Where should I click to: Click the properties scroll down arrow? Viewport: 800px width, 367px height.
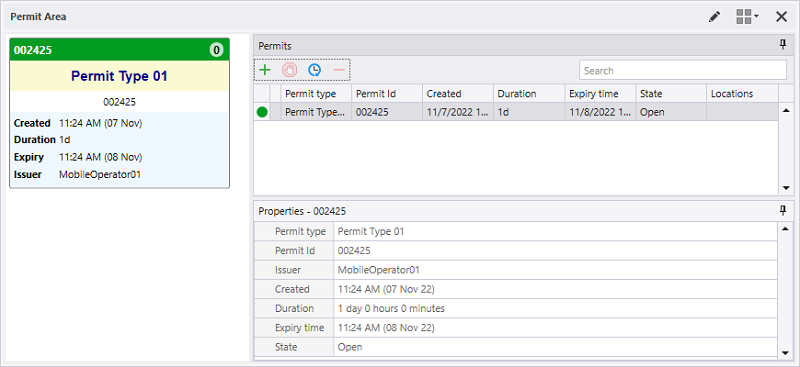point(786,352)
